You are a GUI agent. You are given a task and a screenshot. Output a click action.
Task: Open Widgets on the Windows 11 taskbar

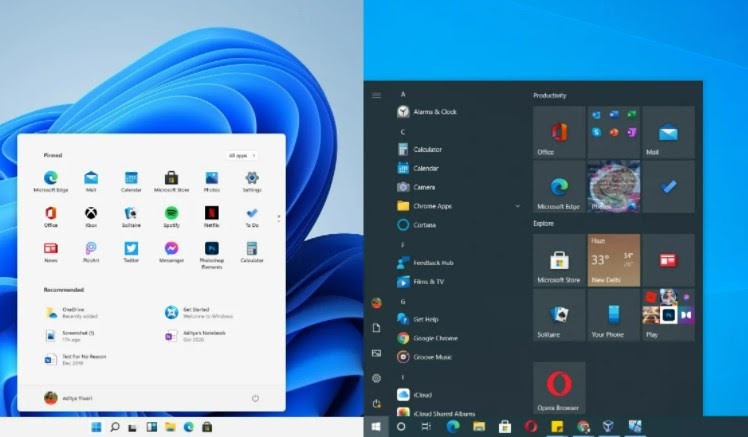[x=152, y=427]
